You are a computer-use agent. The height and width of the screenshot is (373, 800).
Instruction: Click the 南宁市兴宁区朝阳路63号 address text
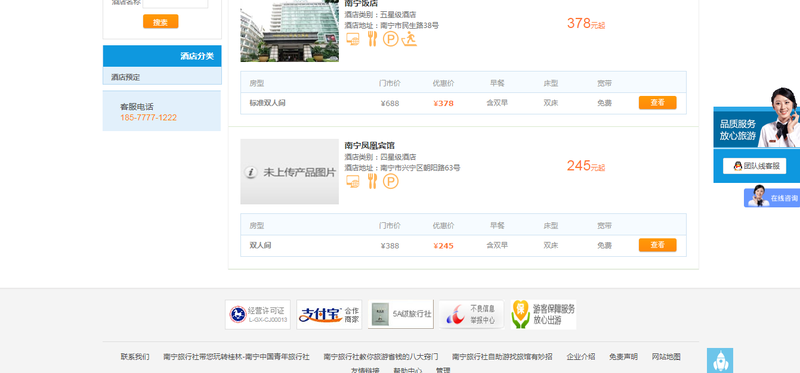[420, 167]
